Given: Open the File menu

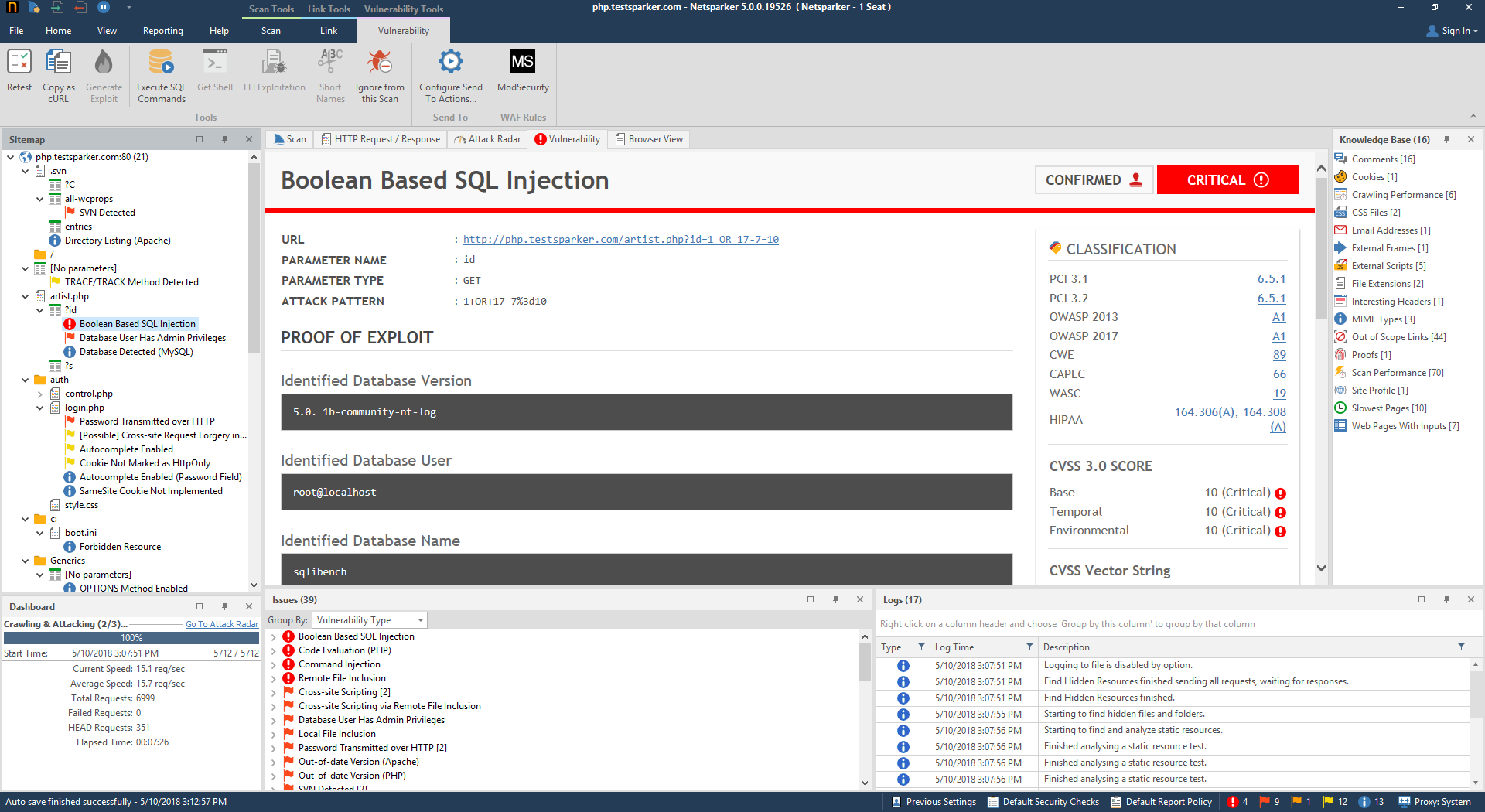Looking at the screenshot, I should (16, 31).
